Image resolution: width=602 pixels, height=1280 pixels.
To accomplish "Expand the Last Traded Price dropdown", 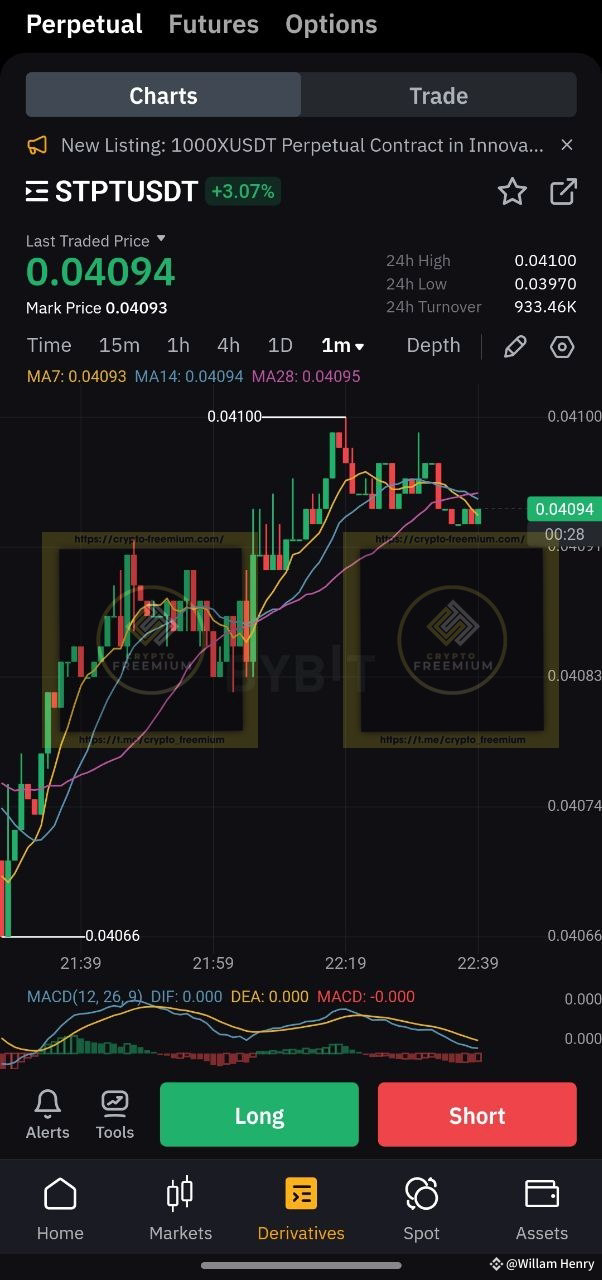I will point(161,240).
